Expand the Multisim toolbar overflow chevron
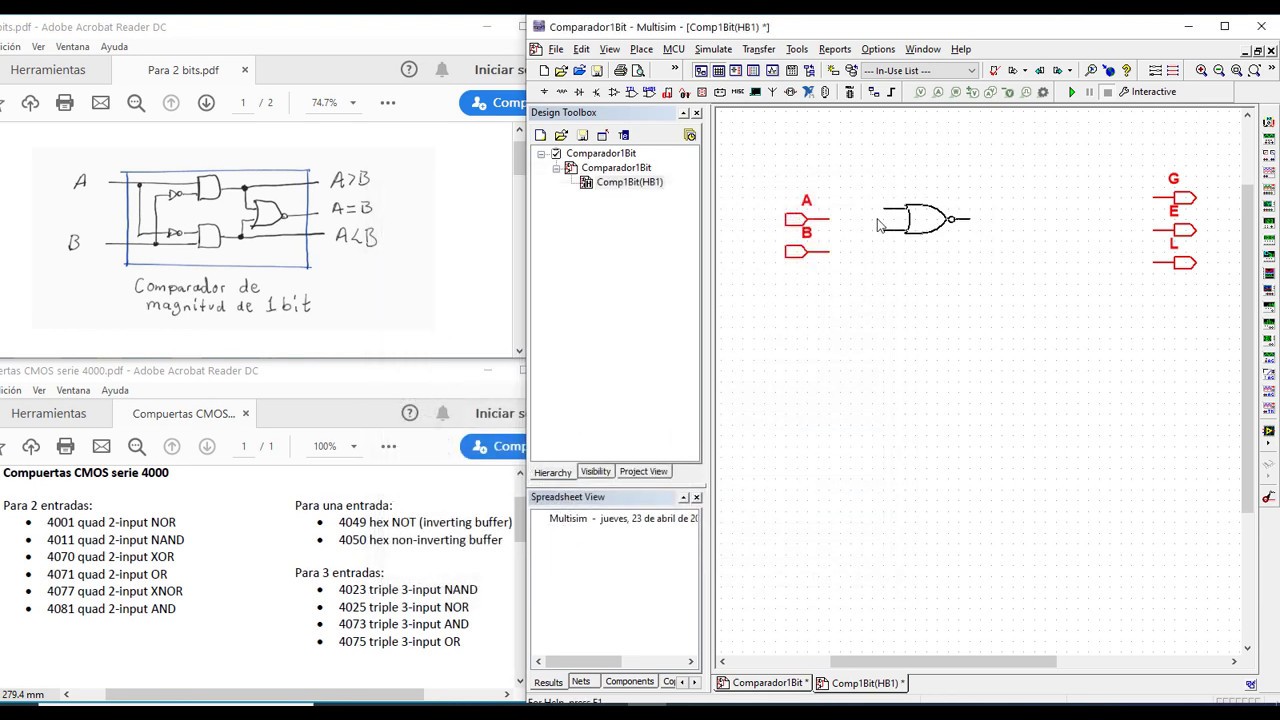Viewport: 1280px width, 720px height. point(675,69)
